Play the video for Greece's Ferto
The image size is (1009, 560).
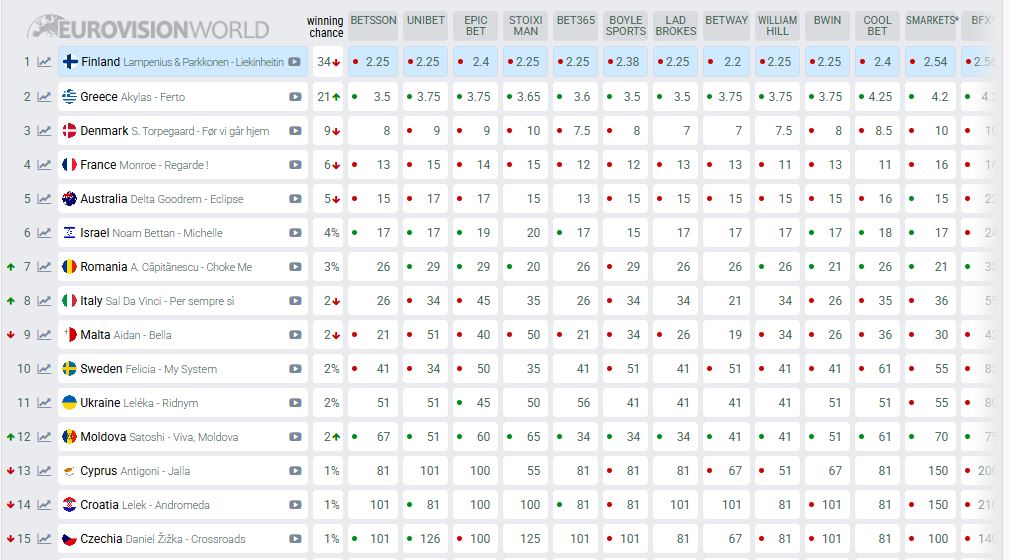tap(295, 97)
